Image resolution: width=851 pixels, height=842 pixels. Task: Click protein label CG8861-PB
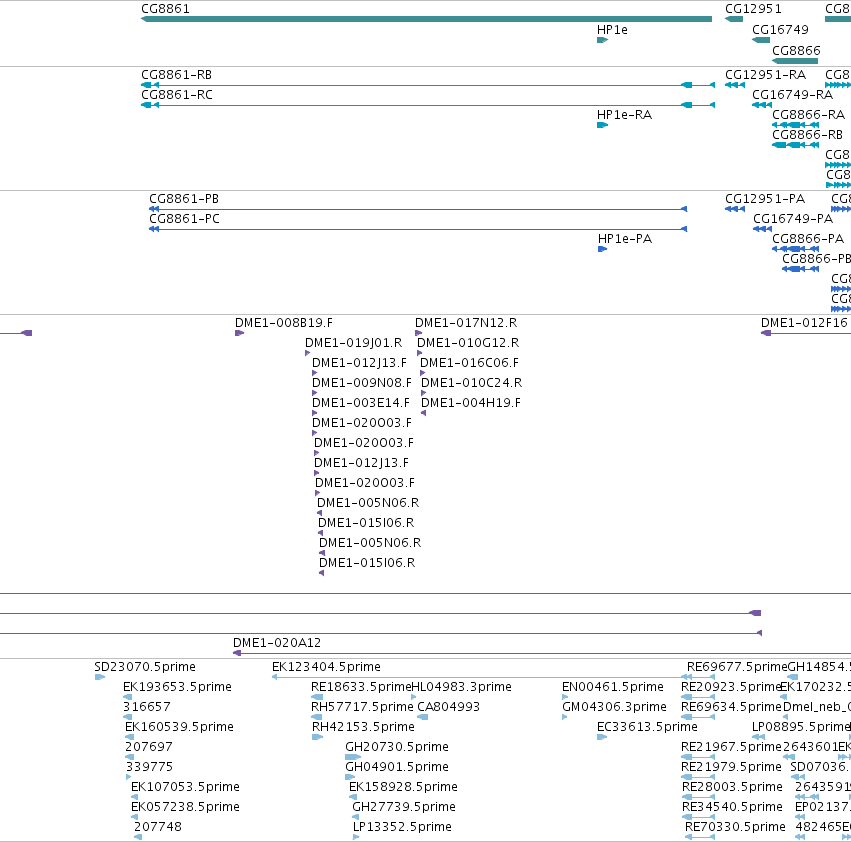(184, 199)
